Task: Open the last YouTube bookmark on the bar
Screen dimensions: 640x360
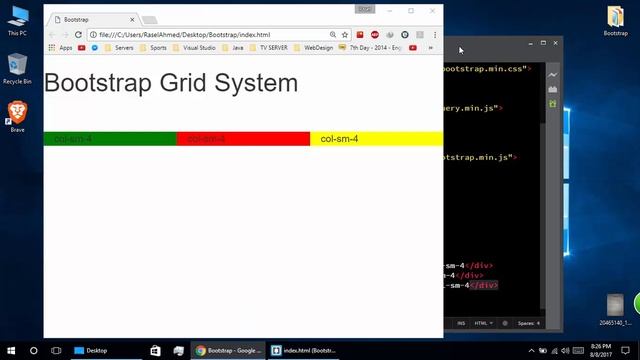Action: point(413,48)
